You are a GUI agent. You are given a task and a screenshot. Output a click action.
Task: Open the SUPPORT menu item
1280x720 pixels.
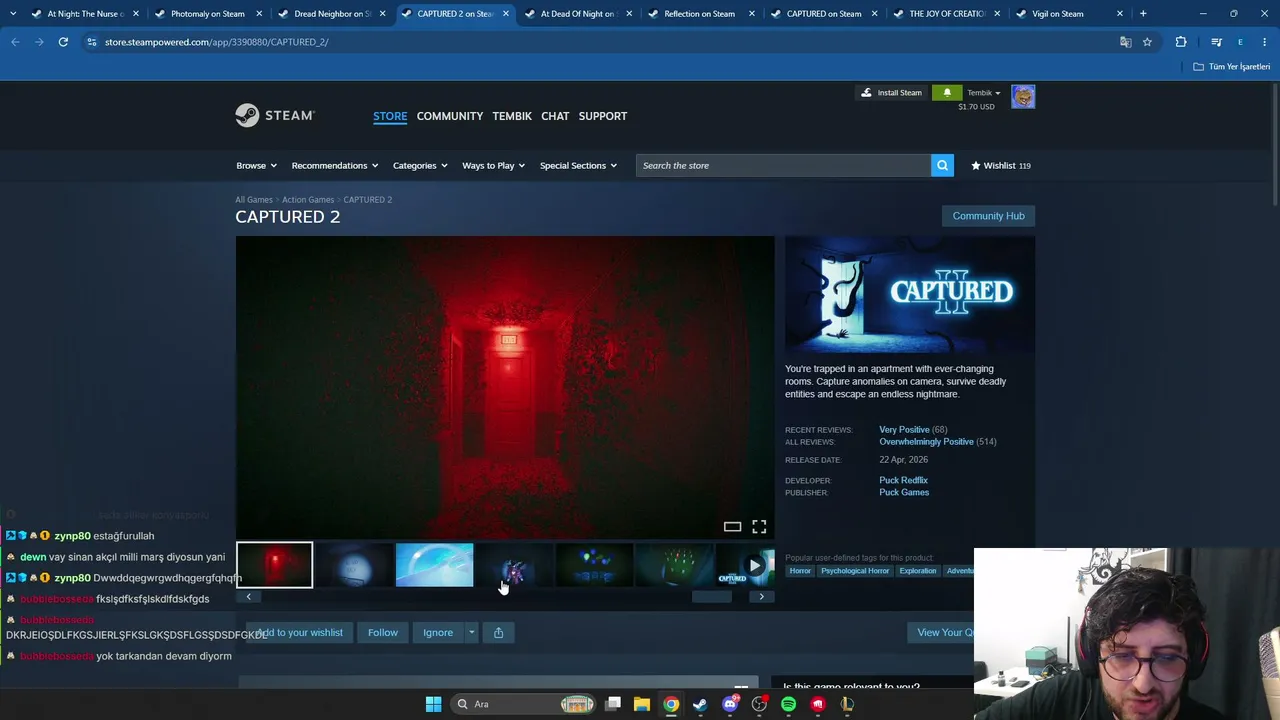point(603,116)
